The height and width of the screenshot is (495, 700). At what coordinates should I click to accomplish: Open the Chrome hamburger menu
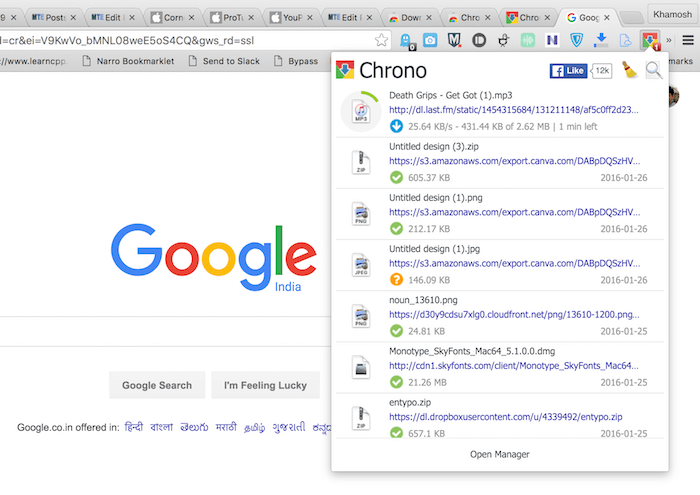pos(688,41)
